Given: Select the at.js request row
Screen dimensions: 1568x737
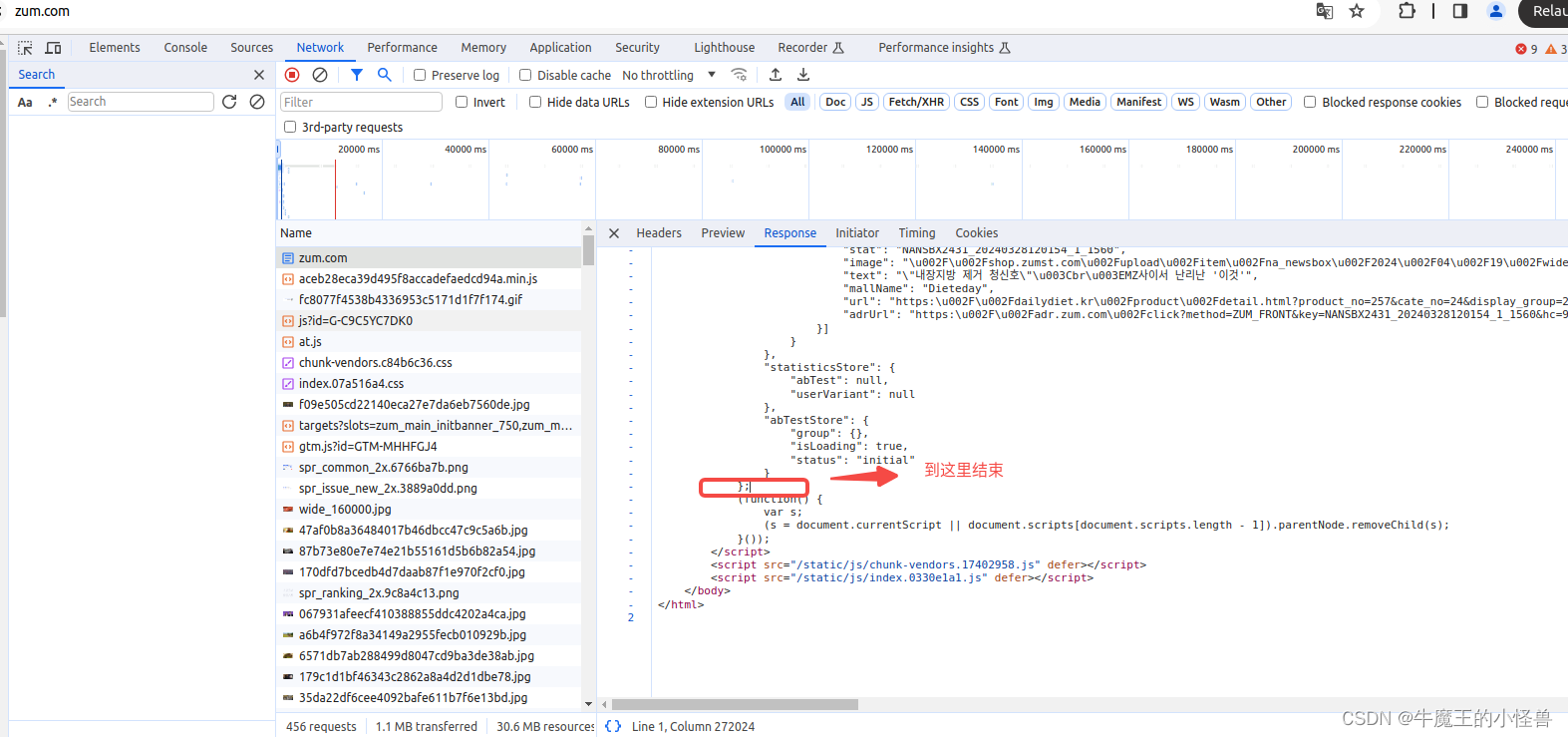Looking at the screenshot, I should pos(429,341).
